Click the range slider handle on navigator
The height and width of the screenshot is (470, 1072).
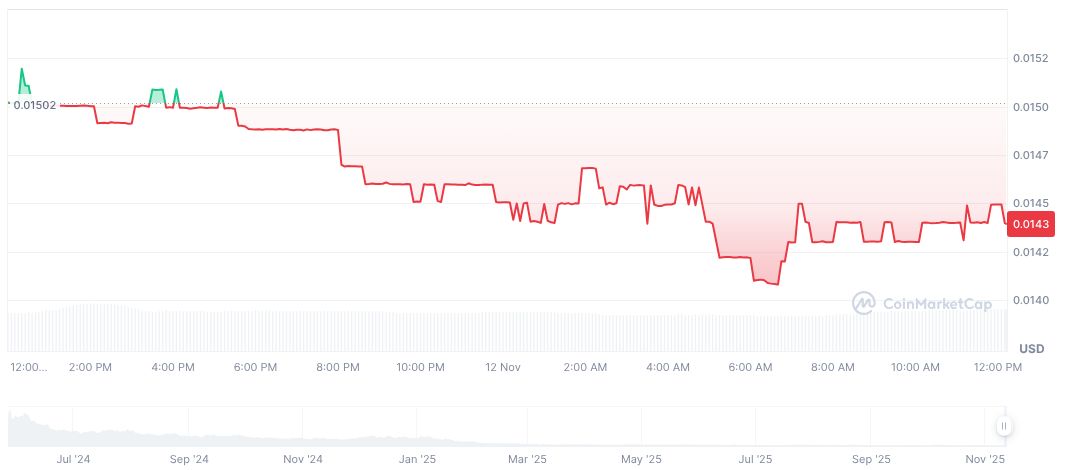click(x=1003, y=427)
